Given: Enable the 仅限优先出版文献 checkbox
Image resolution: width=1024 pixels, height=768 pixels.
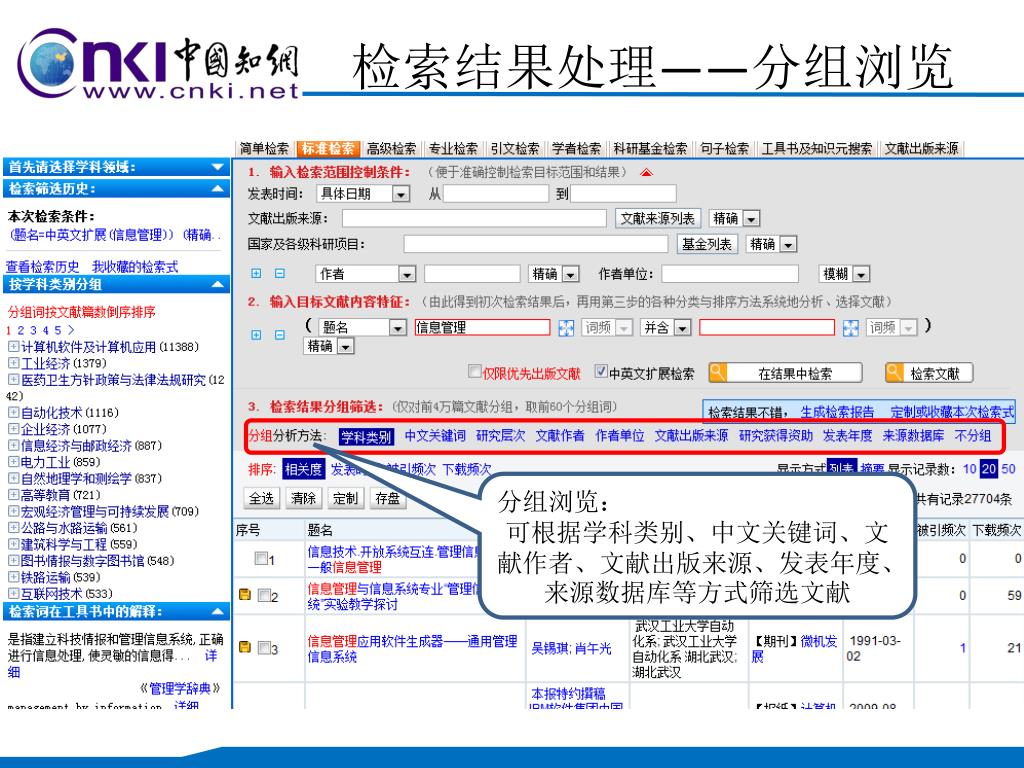Looking at the screenshot, I should coord(475,373).
